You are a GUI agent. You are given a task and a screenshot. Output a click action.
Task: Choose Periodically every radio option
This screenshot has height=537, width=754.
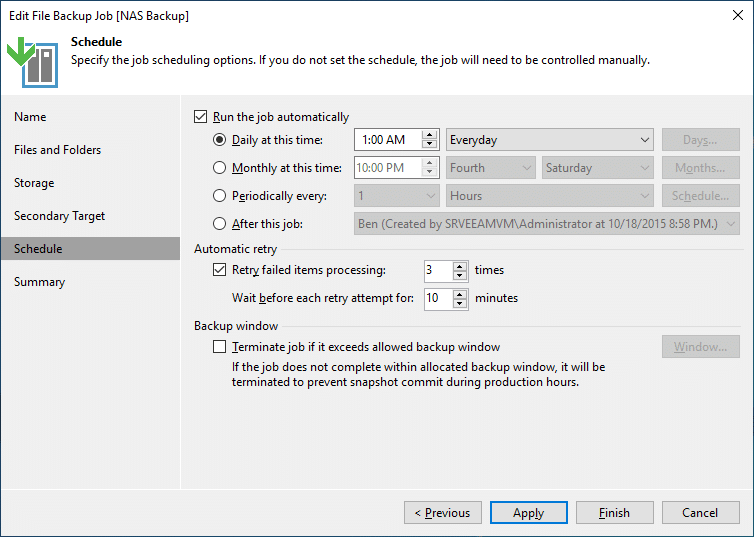click(x=219, y=196)
